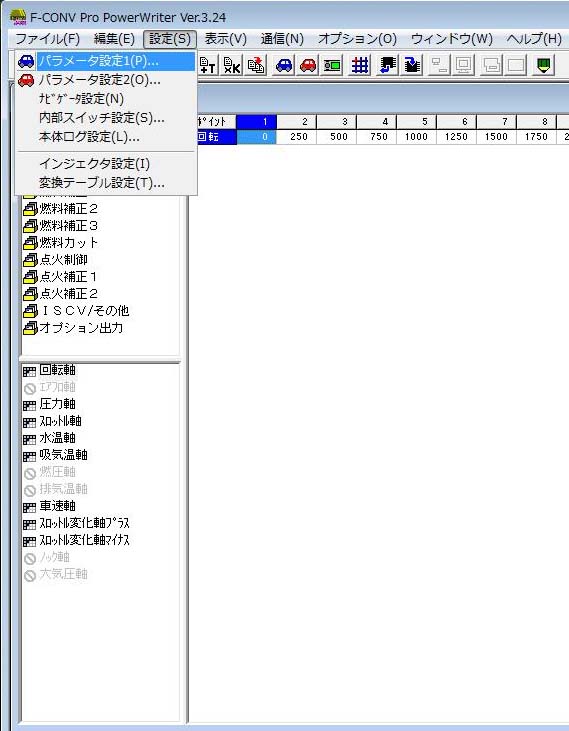Select スロットル変化軸プラス in the axis list
The width and height of the screenshot is (569, 731).
76,524
